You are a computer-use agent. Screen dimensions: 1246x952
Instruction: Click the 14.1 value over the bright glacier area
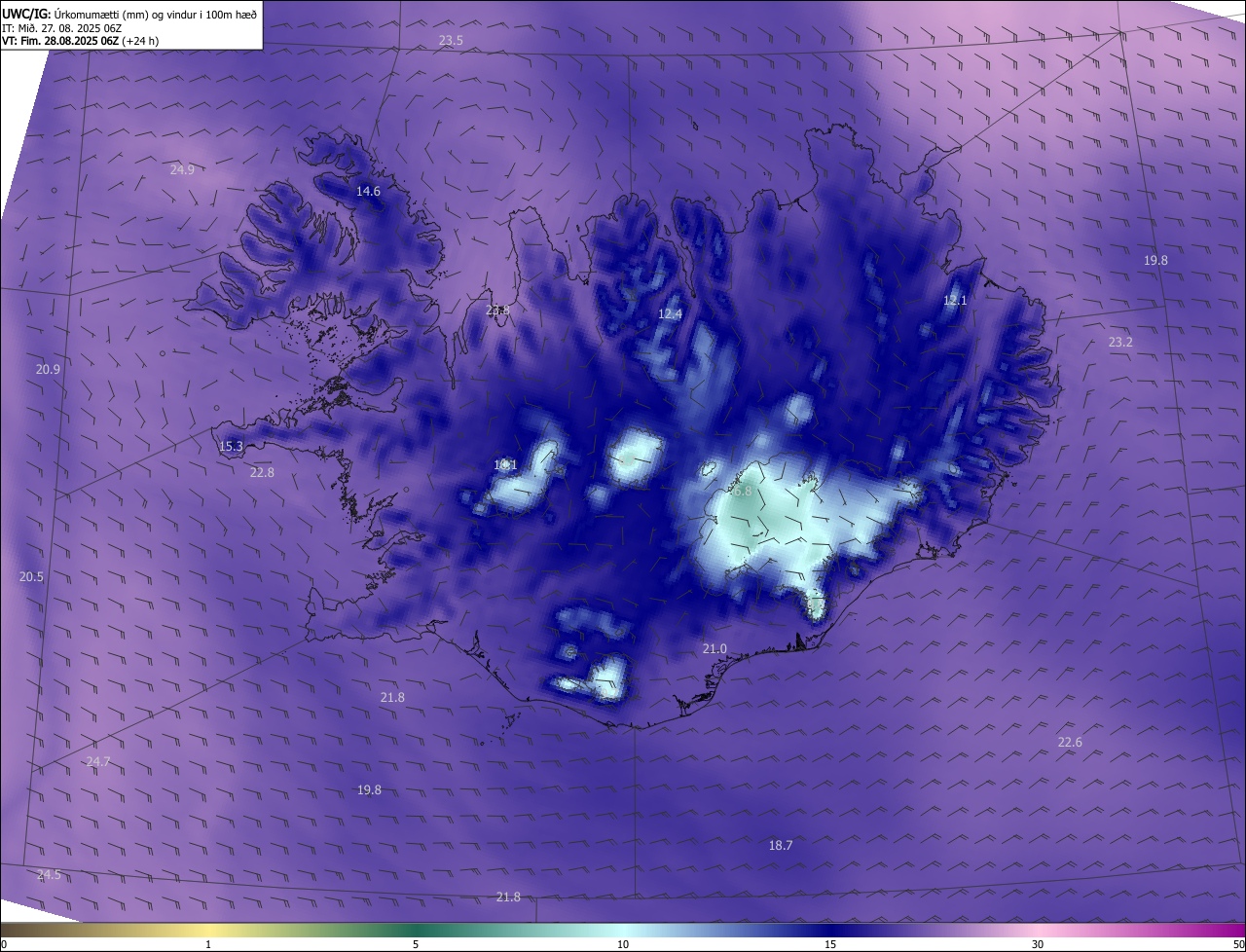[x=505, y=464]
